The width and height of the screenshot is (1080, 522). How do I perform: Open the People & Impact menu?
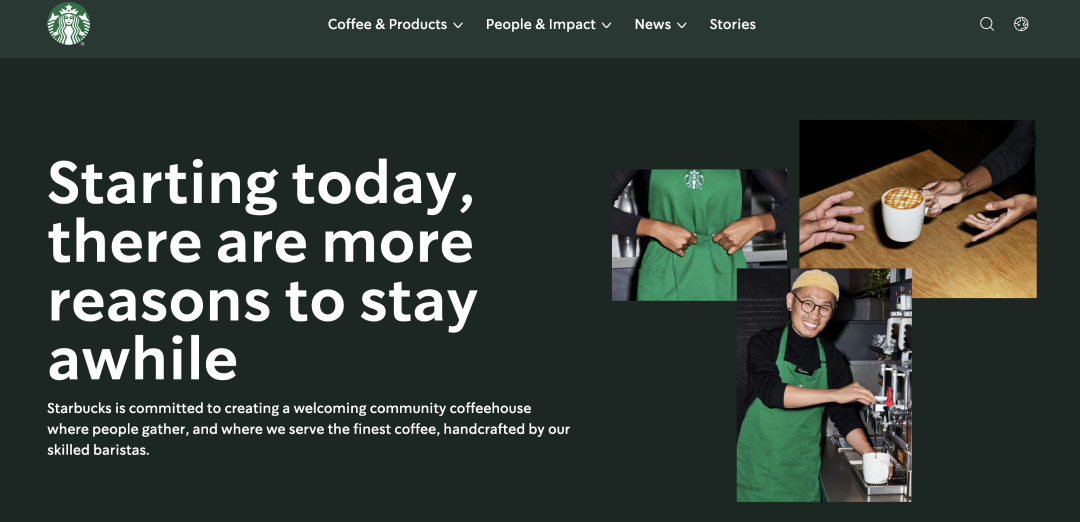[548, 24]
